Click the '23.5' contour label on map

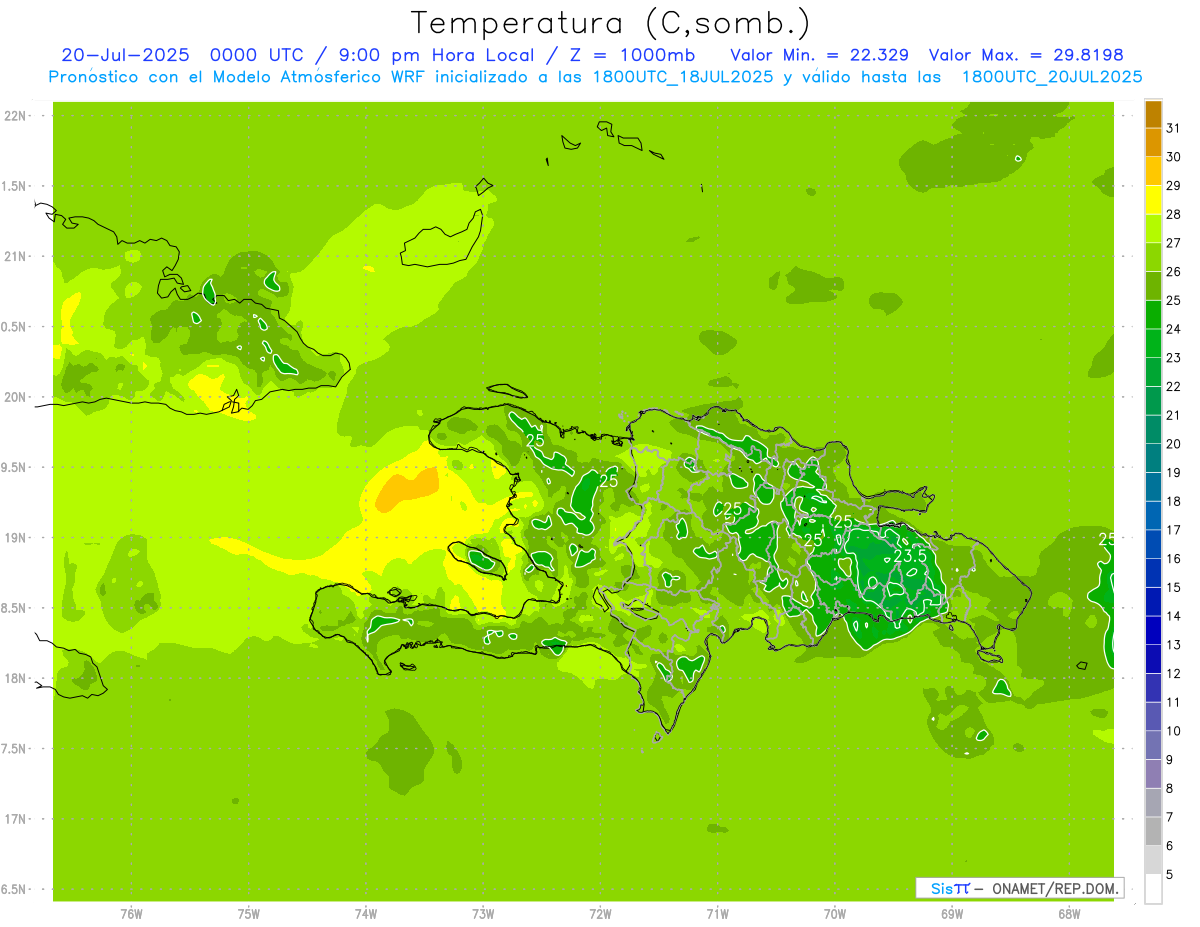[910, 556]
